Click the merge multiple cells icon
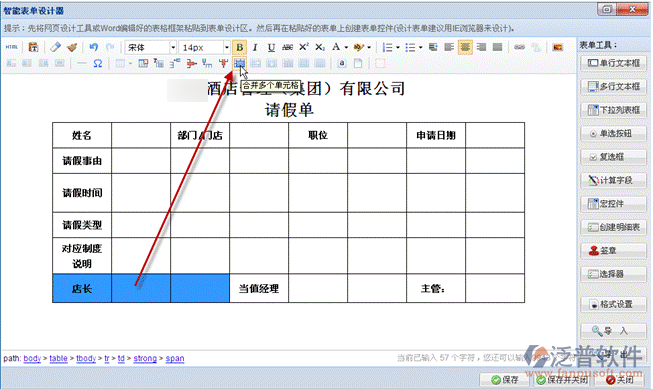This screenshot has width=653, height=389. coord(239,63)
